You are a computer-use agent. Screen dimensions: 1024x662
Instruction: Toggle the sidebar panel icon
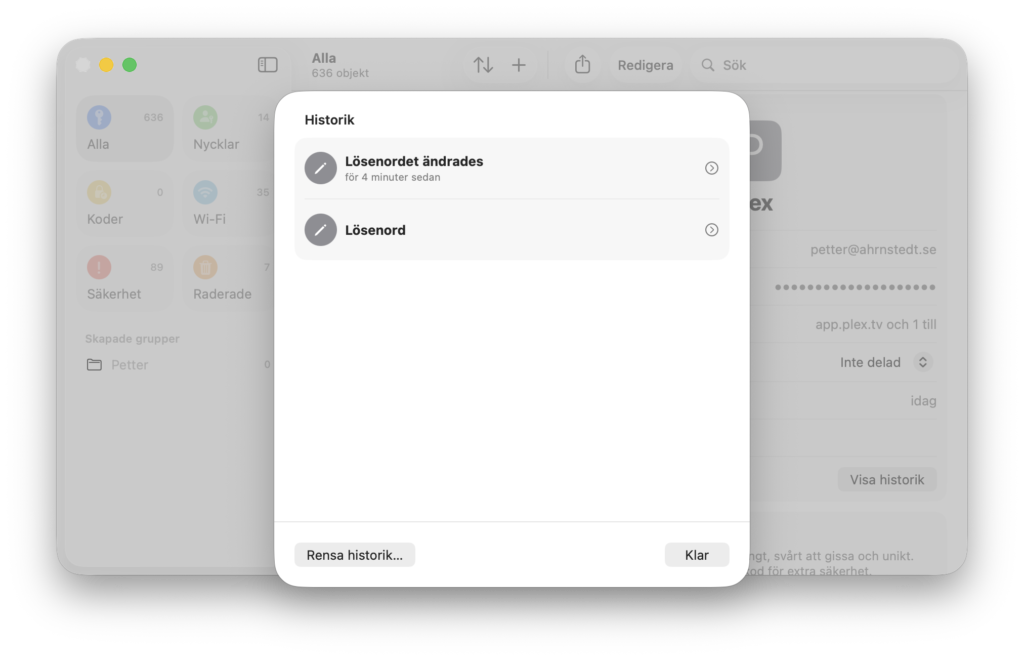[x=267, y=65]
